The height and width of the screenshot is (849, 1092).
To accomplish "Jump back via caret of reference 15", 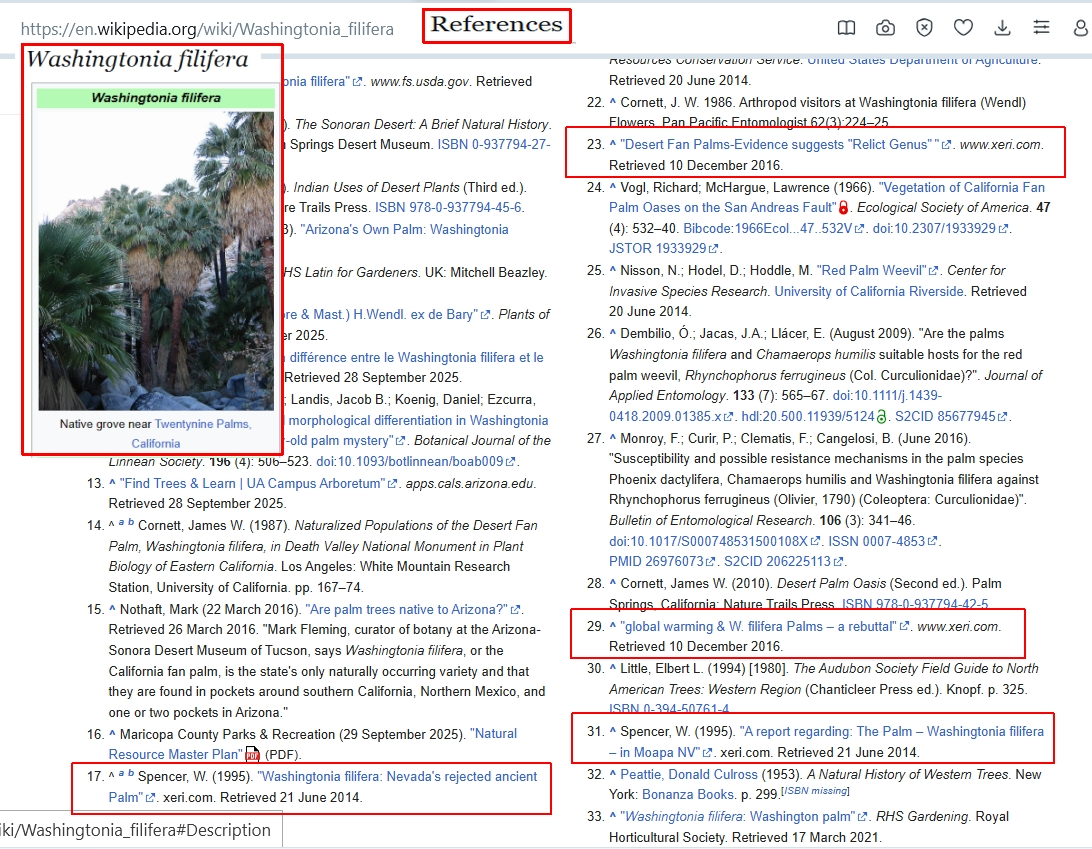I will pos(112,608).
